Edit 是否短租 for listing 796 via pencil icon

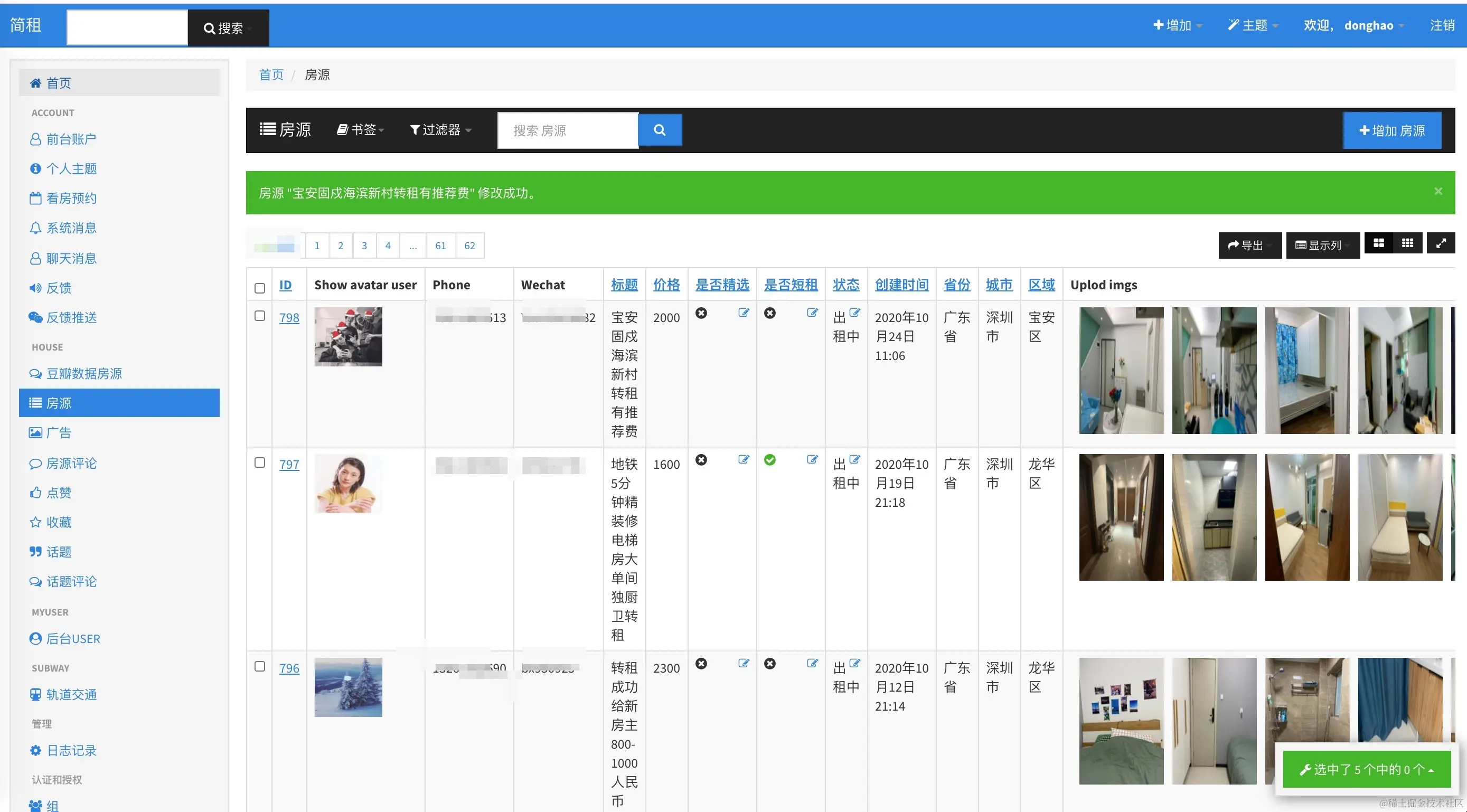pos(812,664)
